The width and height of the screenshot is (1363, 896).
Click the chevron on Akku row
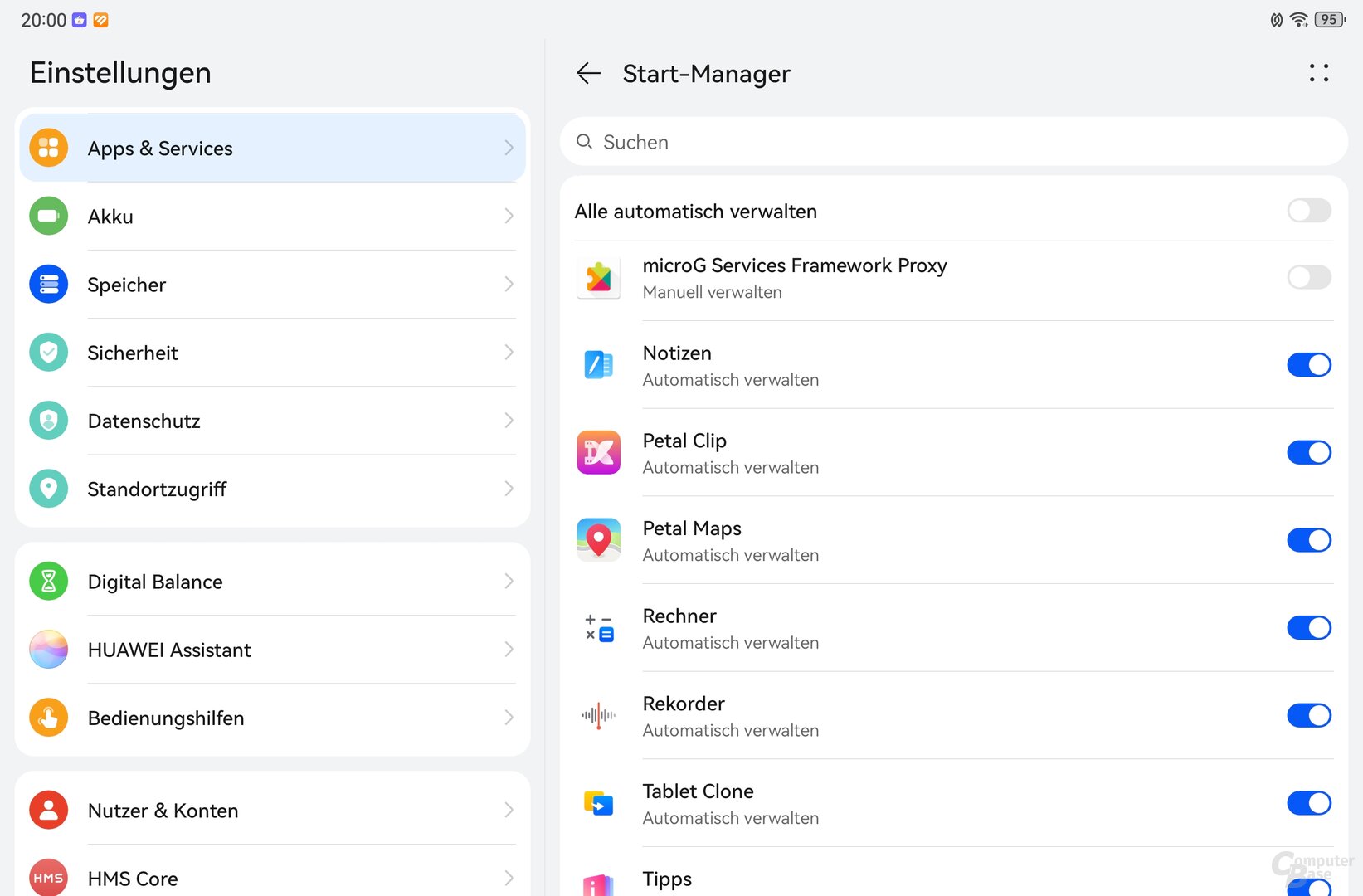(509, 216)
